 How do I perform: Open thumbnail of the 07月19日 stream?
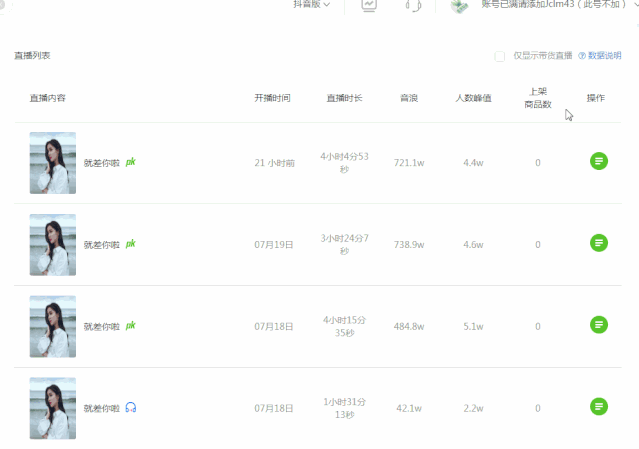coord(53,244)
